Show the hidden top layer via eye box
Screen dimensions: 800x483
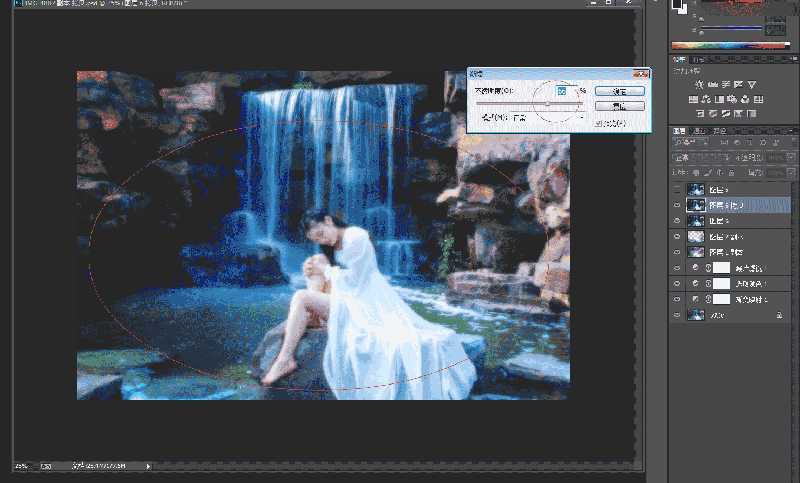678,188
